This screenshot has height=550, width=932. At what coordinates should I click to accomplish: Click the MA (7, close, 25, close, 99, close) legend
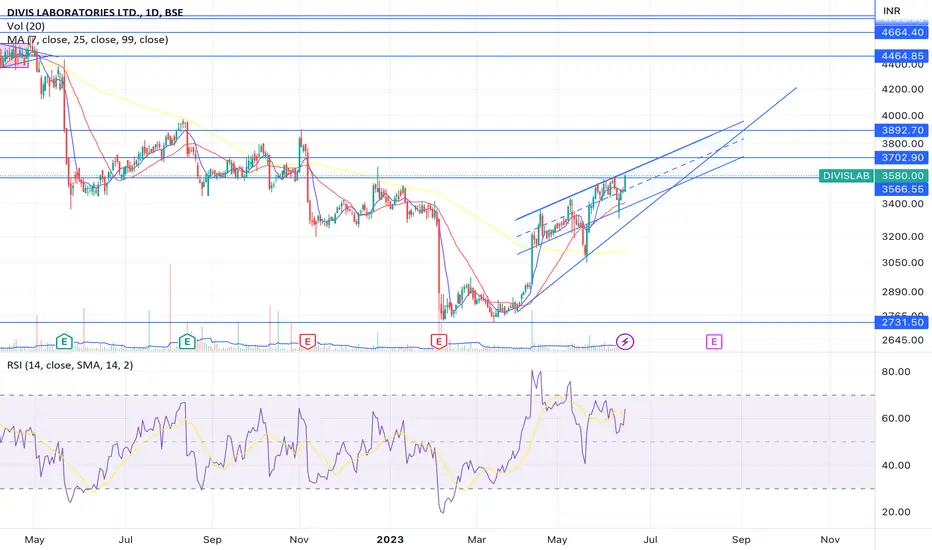coord(87,40)
